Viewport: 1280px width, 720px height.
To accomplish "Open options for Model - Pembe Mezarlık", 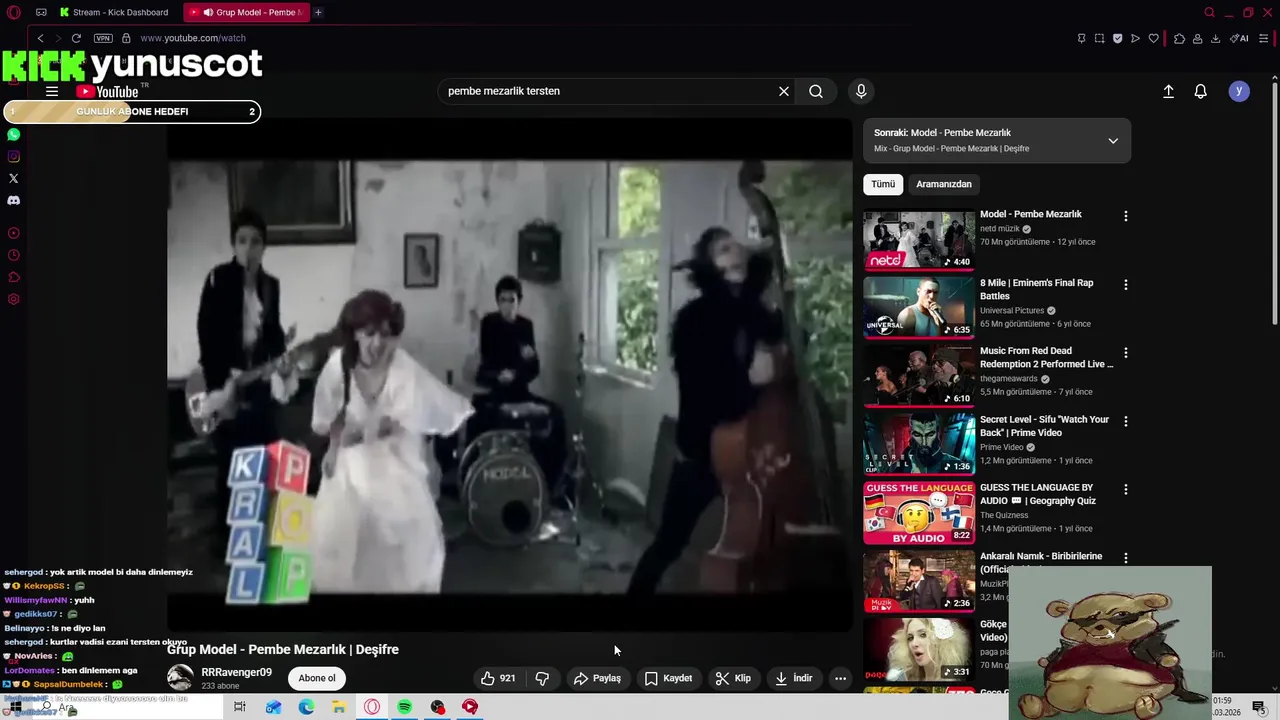I will coord(1126,216).
